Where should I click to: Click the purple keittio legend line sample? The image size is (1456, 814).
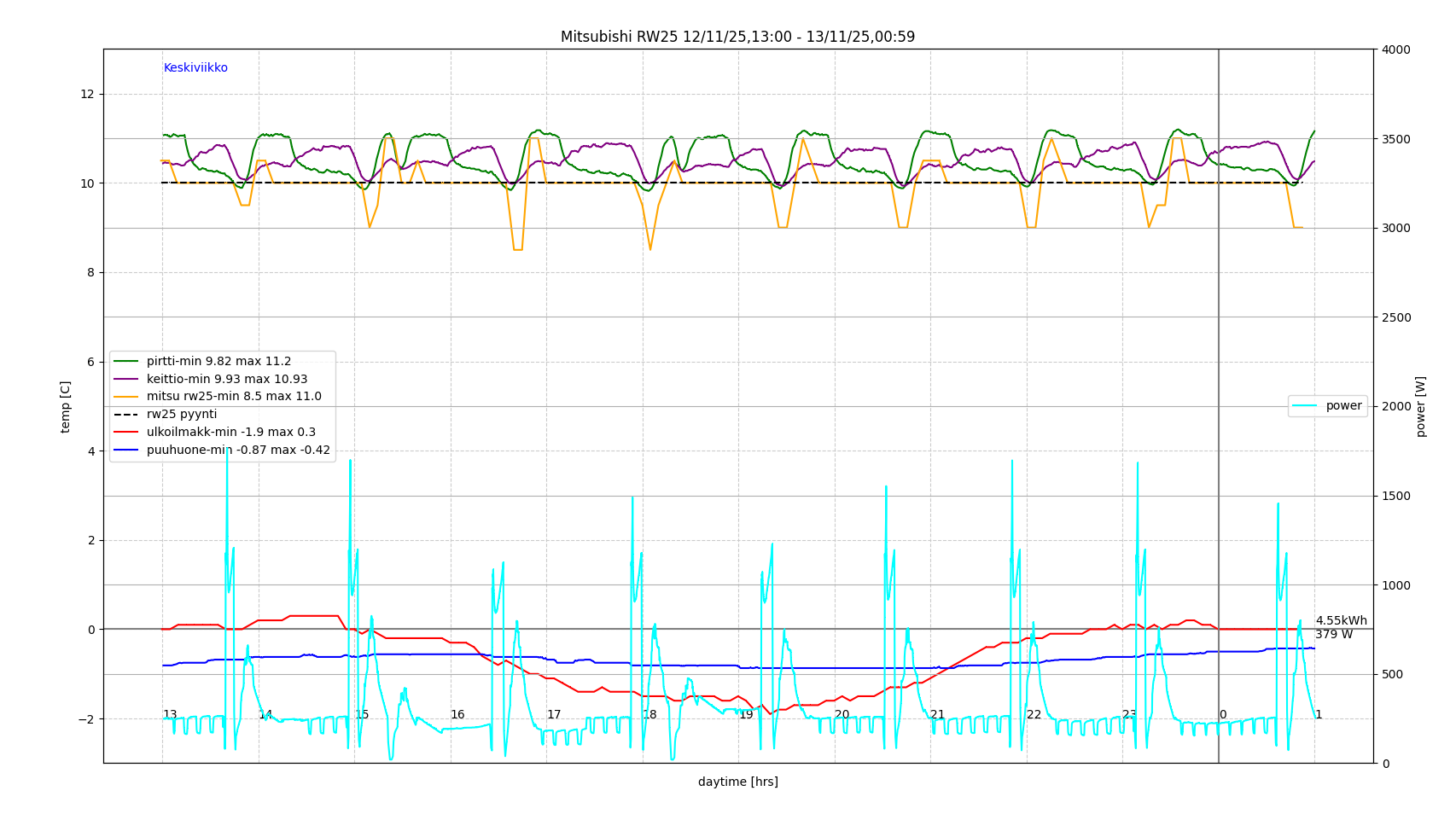click(x=126, y=380)
